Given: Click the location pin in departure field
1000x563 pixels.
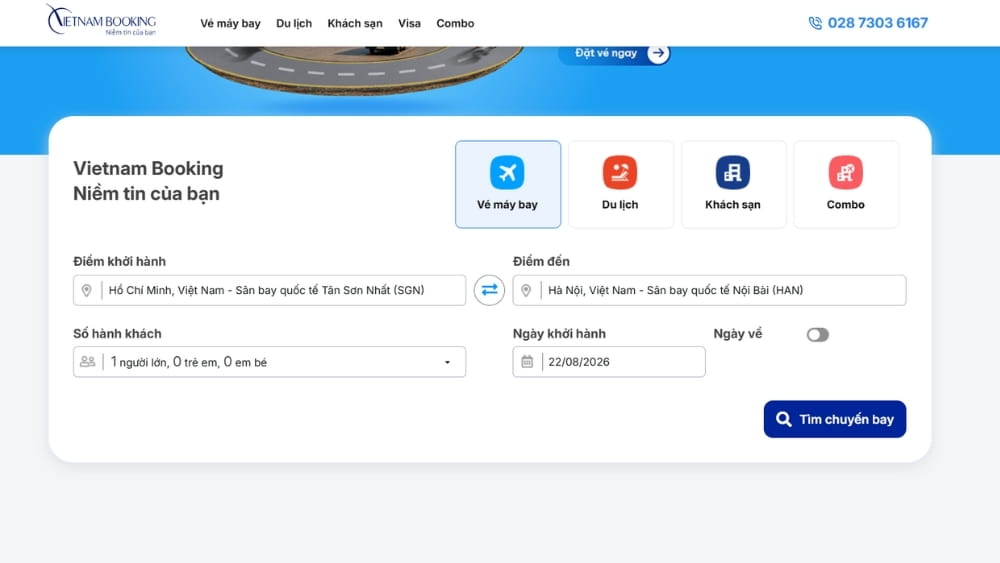Looking at the screenshot, I should click(x=87, y=291).
